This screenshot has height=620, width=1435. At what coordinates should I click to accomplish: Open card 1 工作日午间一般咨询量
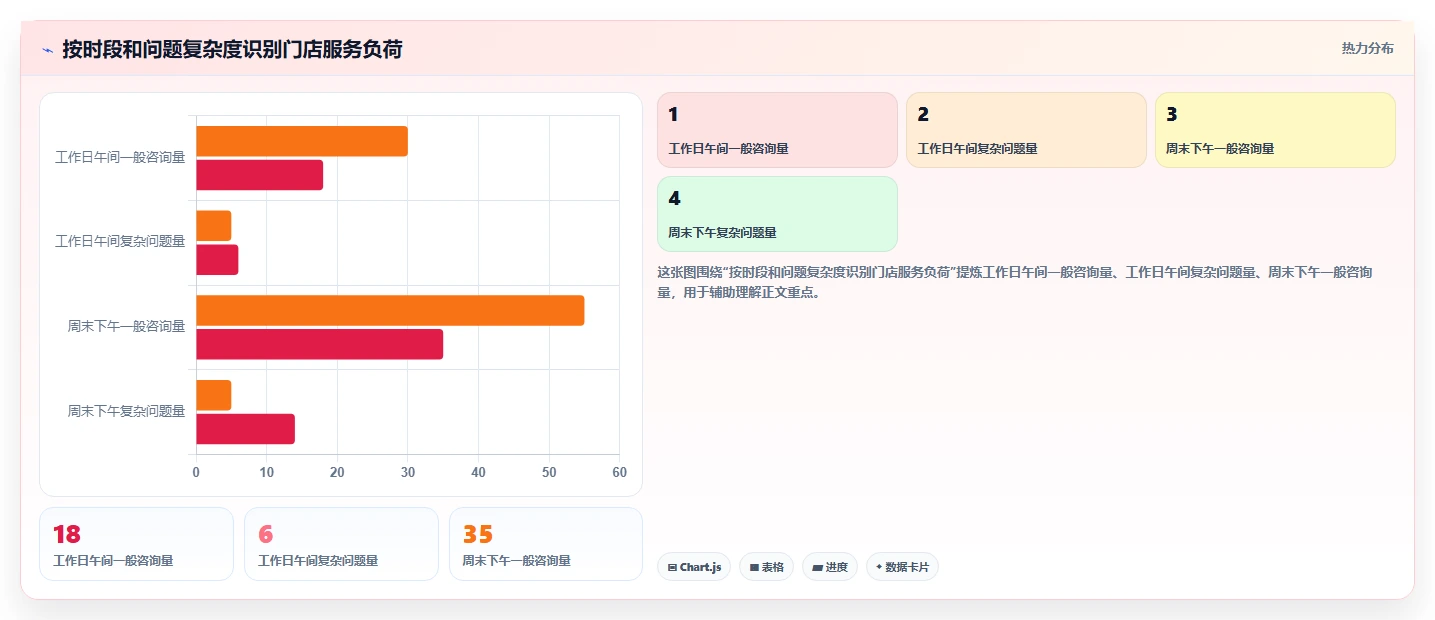(x=777, y=130)
